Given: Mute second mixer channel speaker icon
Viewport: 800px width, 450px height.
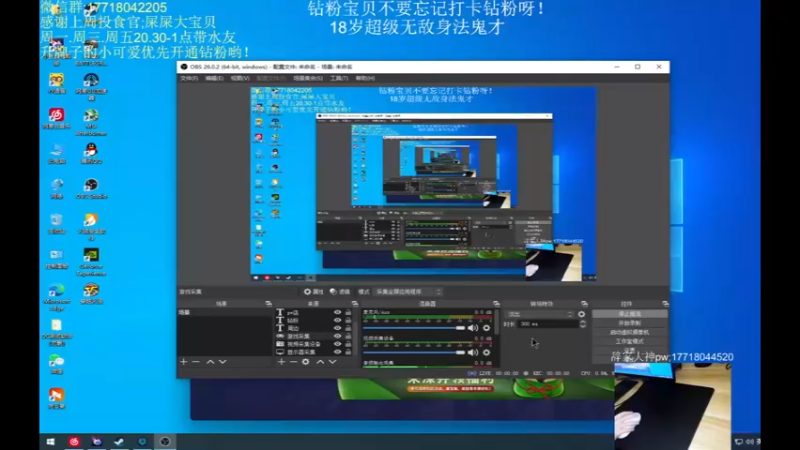Looking at the screenshot, I should pos(473,352).
